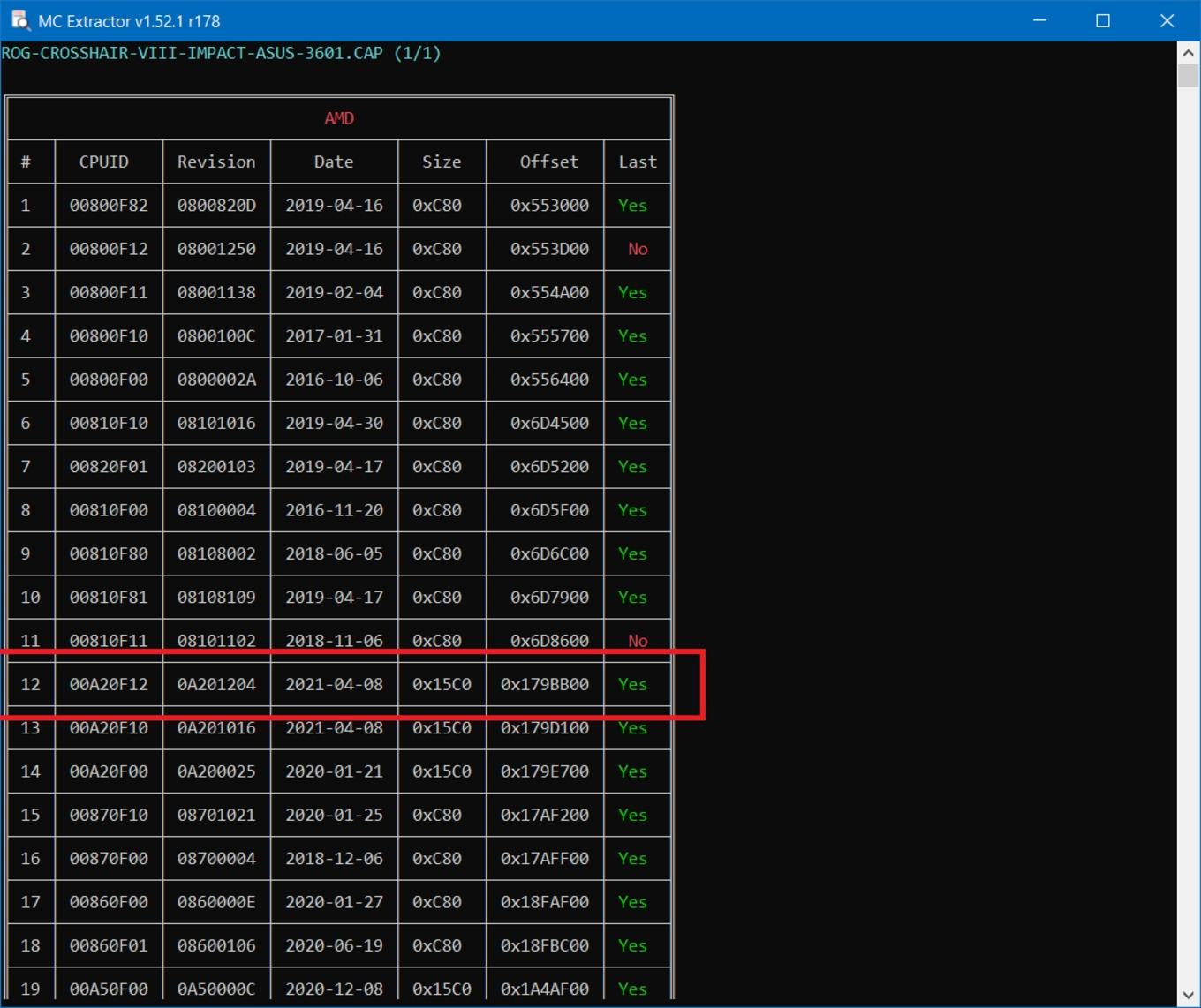Click revision value 0800100C
Screen dimensions: 1201x1008
click(x=216, y=336)
